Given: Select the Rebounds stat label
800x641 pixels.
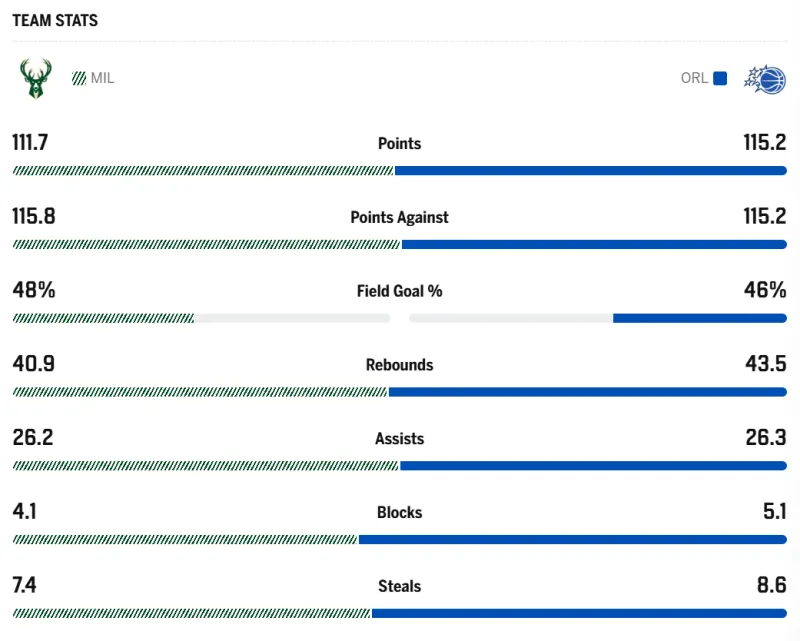Looking at the screenshot, I should (x=399, y=365).
